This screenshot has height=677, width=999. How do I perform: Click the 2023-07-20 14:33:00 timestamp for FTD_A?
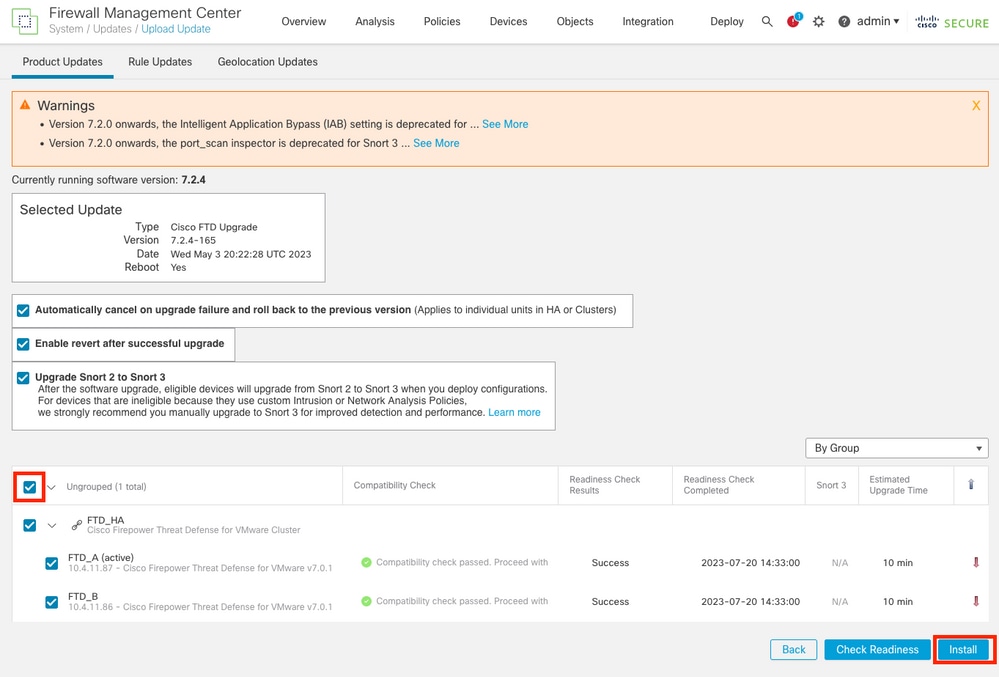[x=751, y=563]
